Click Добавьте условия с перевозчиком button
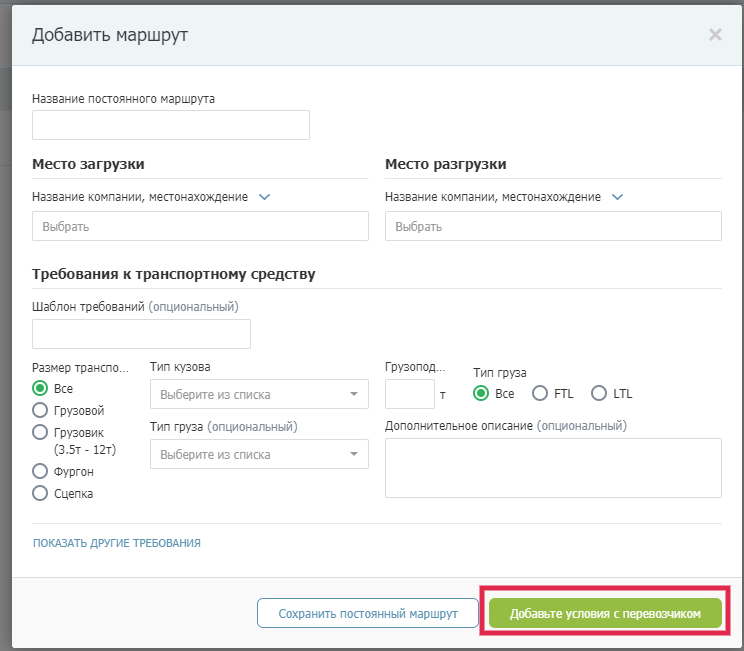The height and width of the screenshot is (651, 744). pos(605,613)
